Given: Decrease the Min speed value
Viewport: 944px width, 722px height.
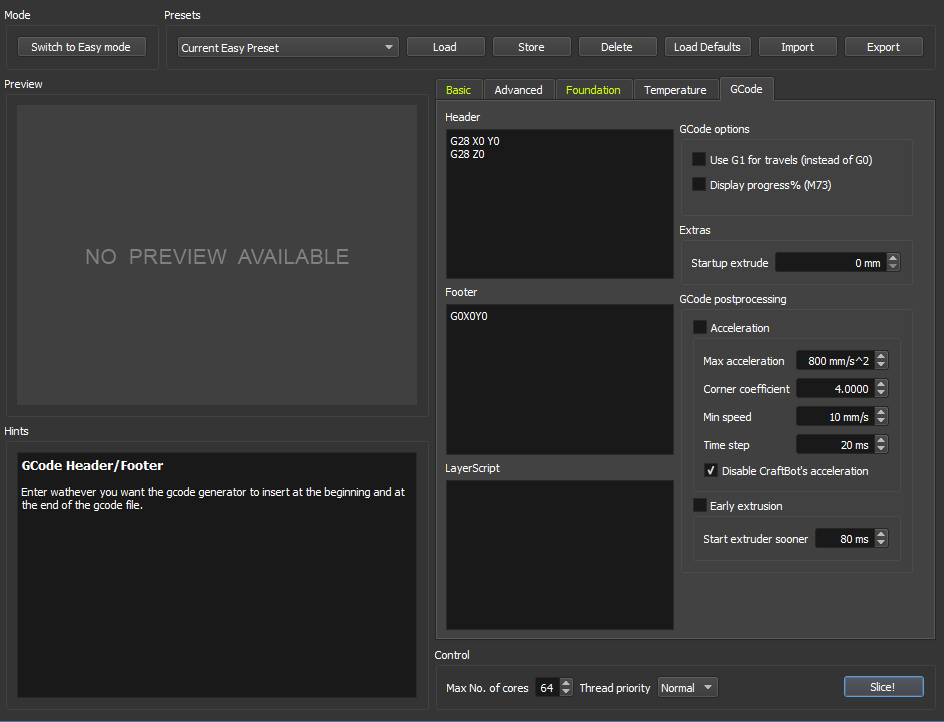Looking at the screenshot, I should click(881, 421).
